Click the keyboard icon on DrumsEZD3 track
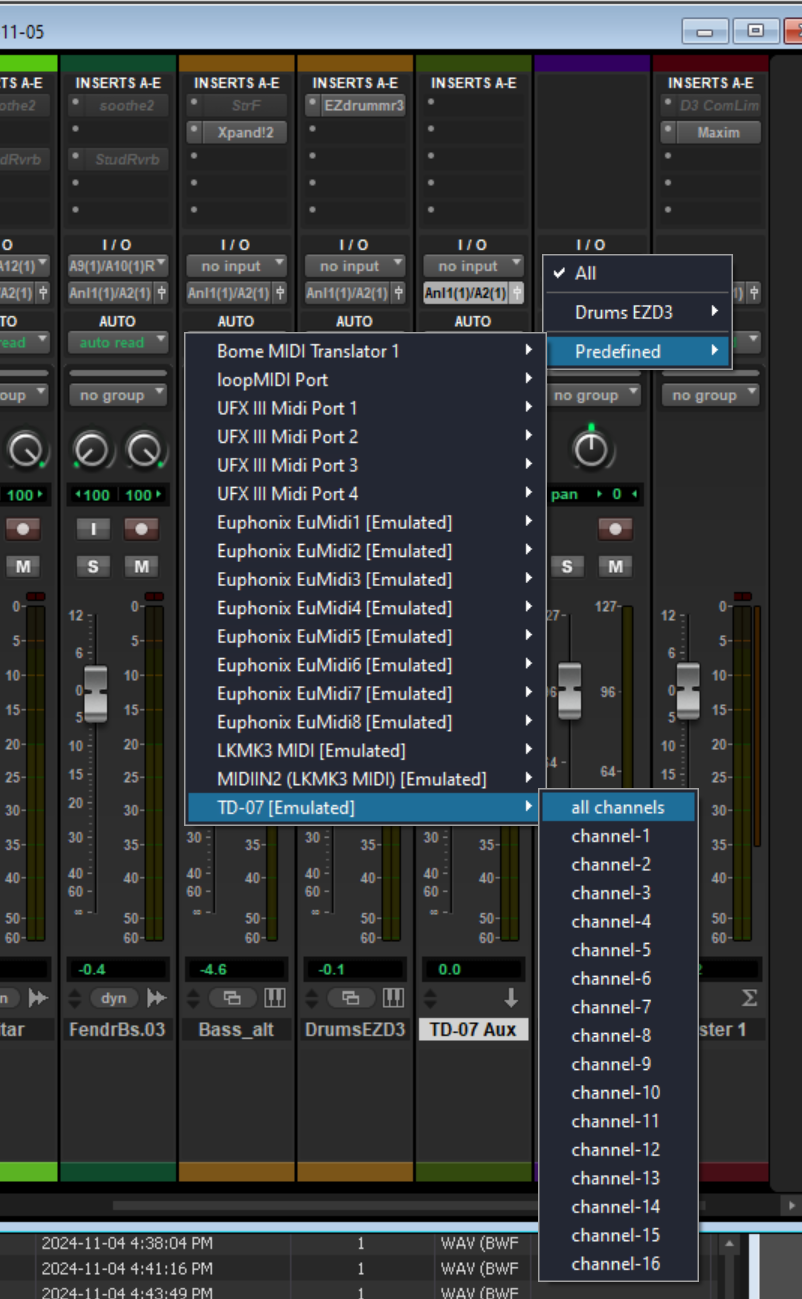 click(x=393, y=998)
